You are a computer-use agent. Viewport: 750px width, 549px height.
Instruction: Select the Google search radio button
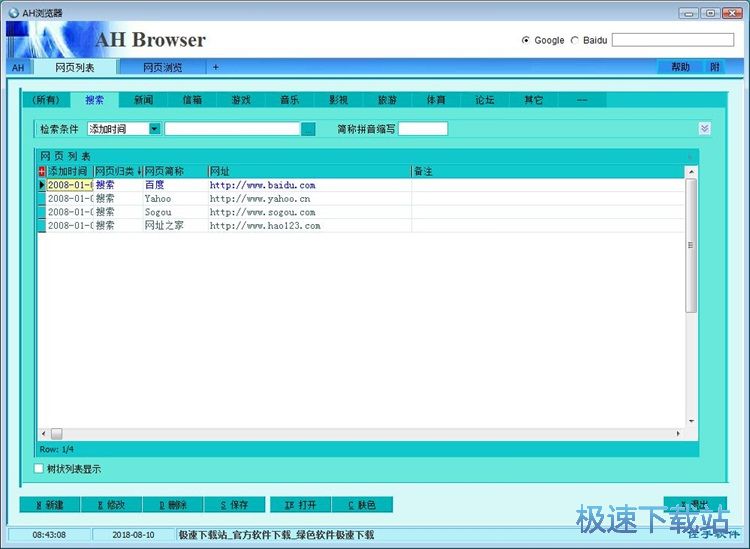525,40
